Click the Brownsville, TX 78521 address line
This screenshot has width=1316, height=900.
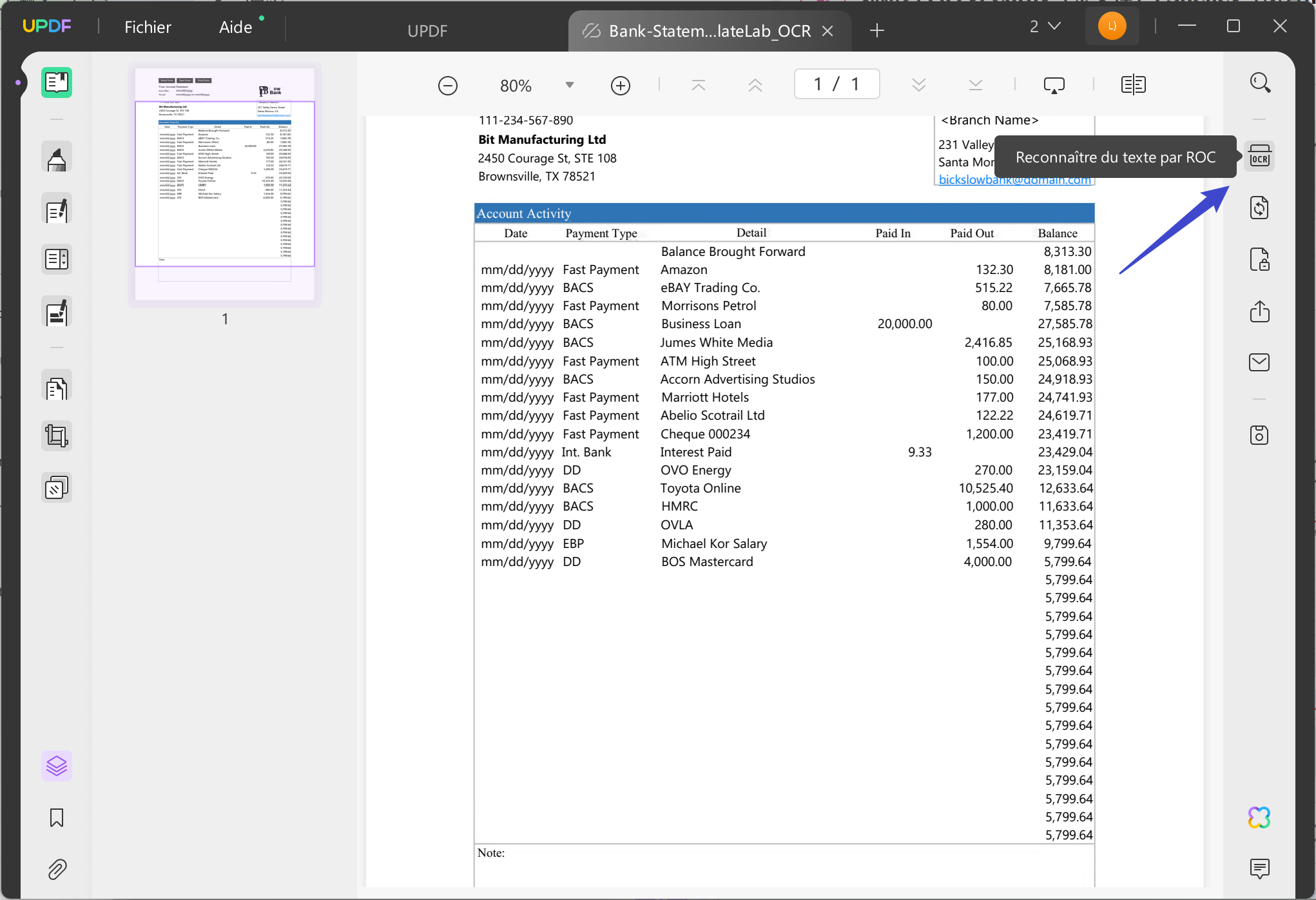pyautogui.click(x=537, y=177)
